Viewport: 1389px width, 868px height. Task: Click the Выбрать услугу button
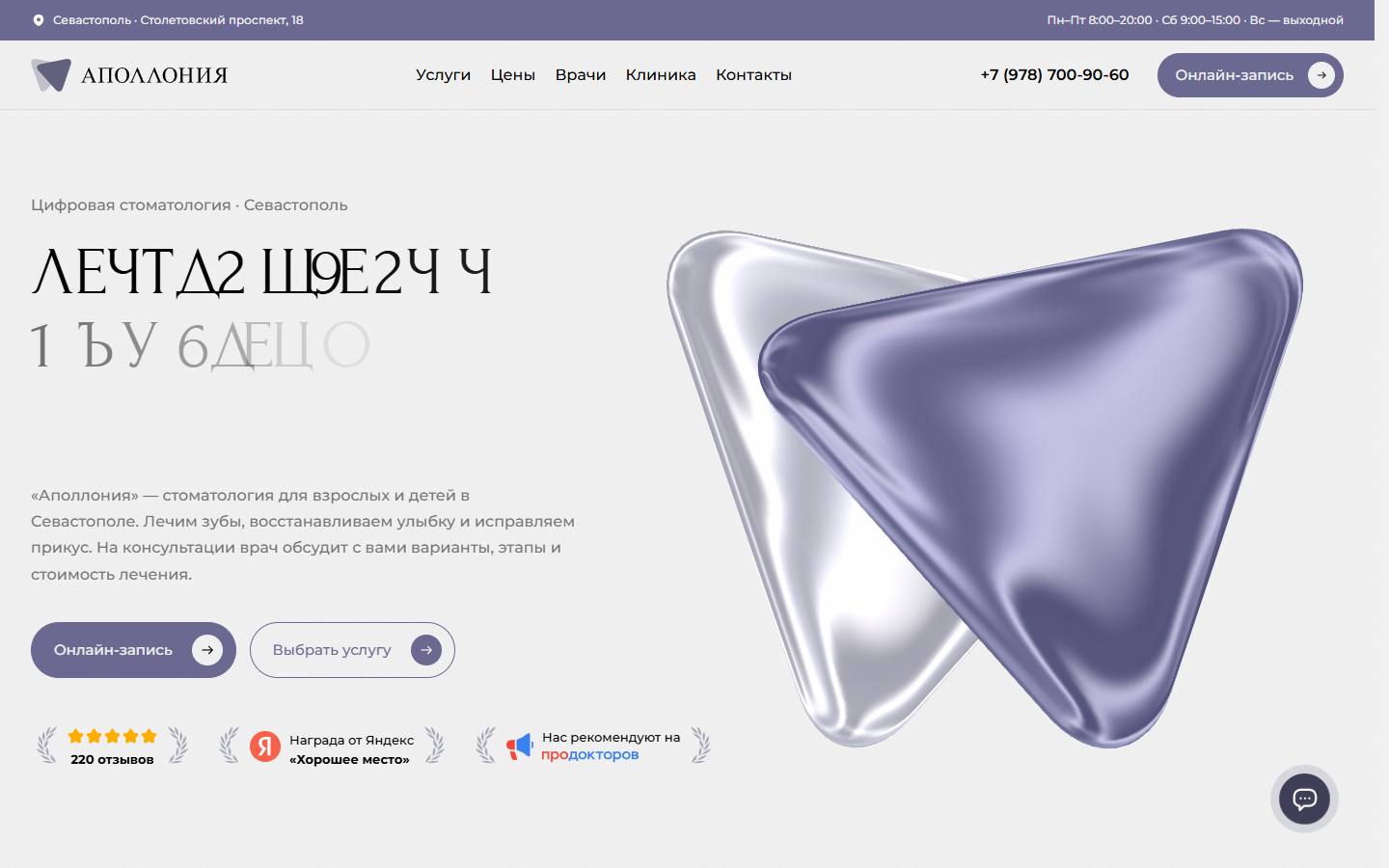click(x=352, y=650)
